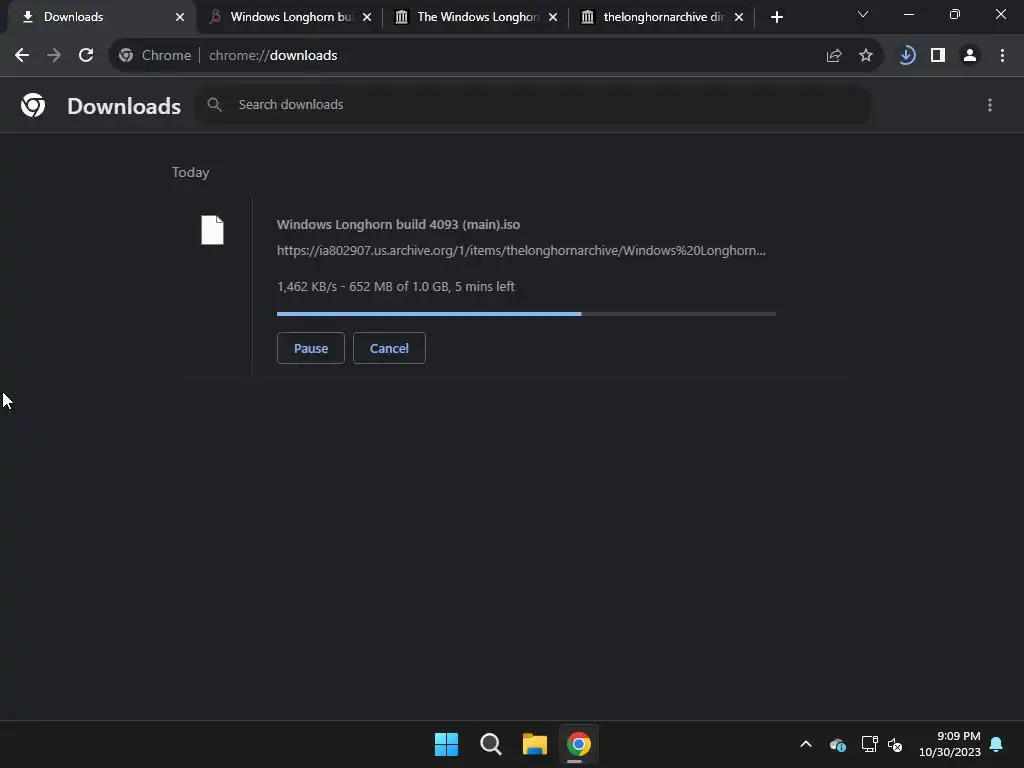Close The Windows Longhorn archive tab
This screenshot has width=1024, height=768.
tap(553, 17)
